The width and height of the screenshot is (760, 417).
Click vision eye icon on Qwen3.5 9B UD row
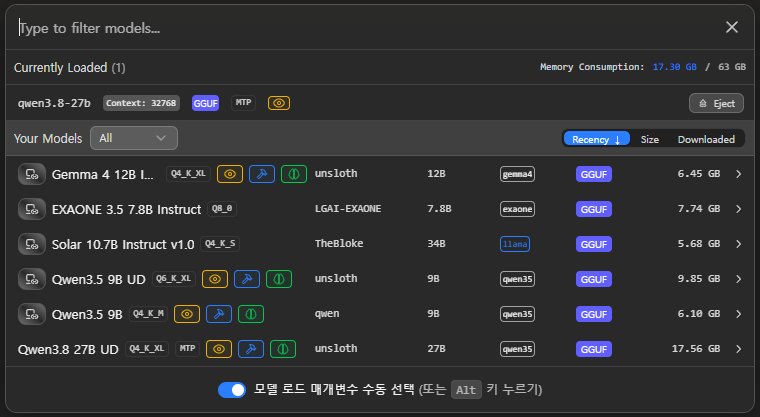(x=215, y=279)
